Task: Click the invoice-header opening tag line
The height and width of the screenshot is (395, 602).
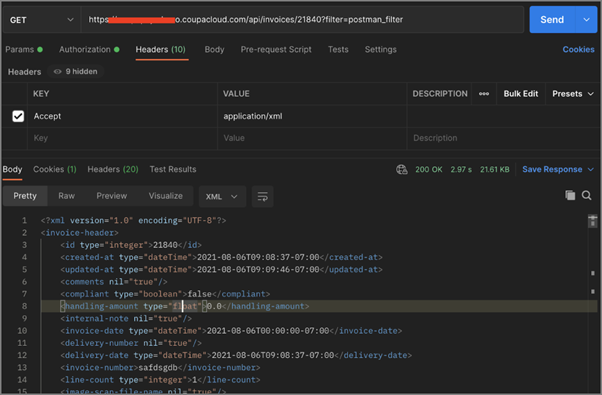Action: [x=79, y=233]
